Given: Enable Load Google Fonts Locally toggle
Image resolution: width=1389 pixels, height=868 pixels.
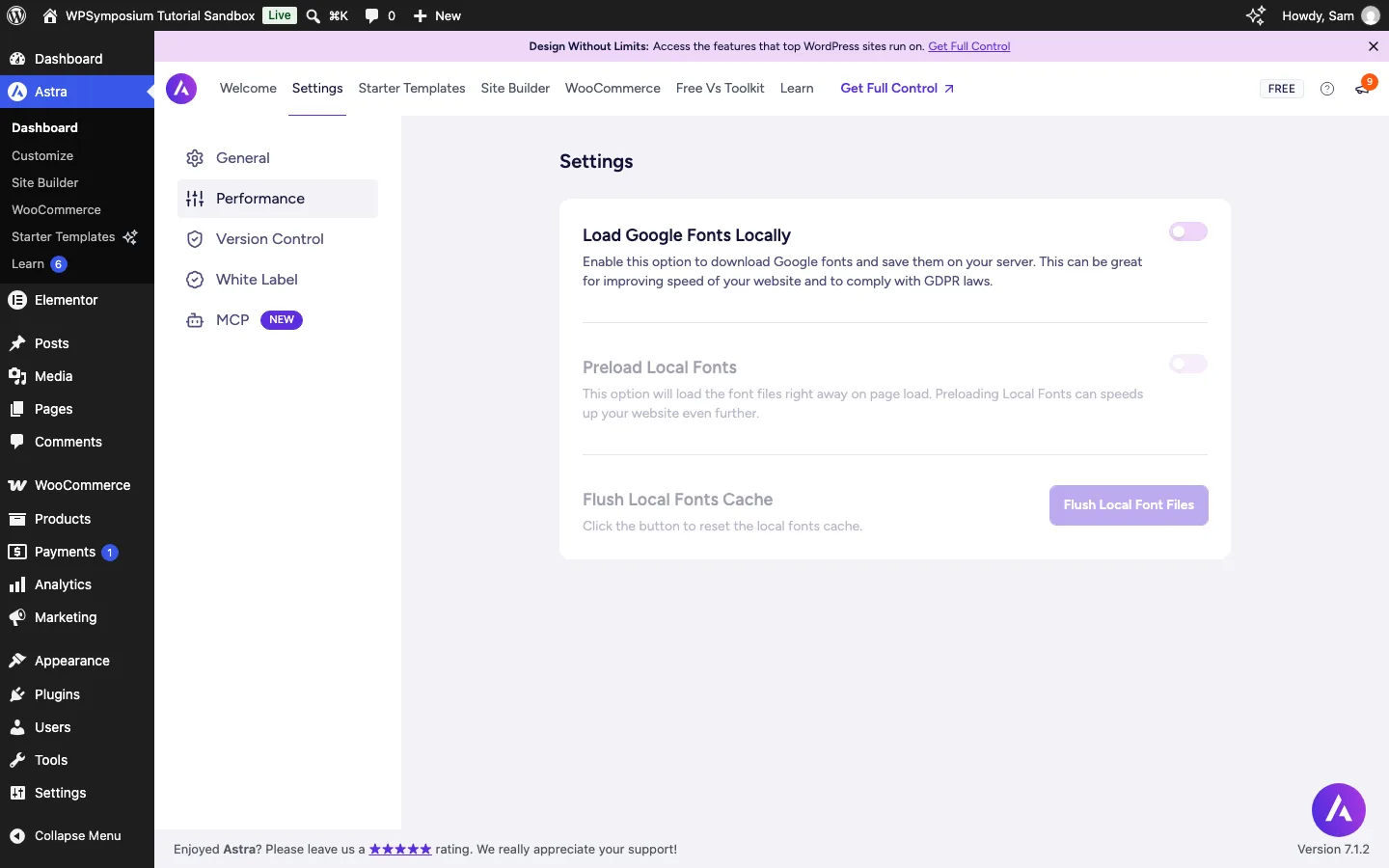Looking at the screenshot, I should tap(1188, 231).
